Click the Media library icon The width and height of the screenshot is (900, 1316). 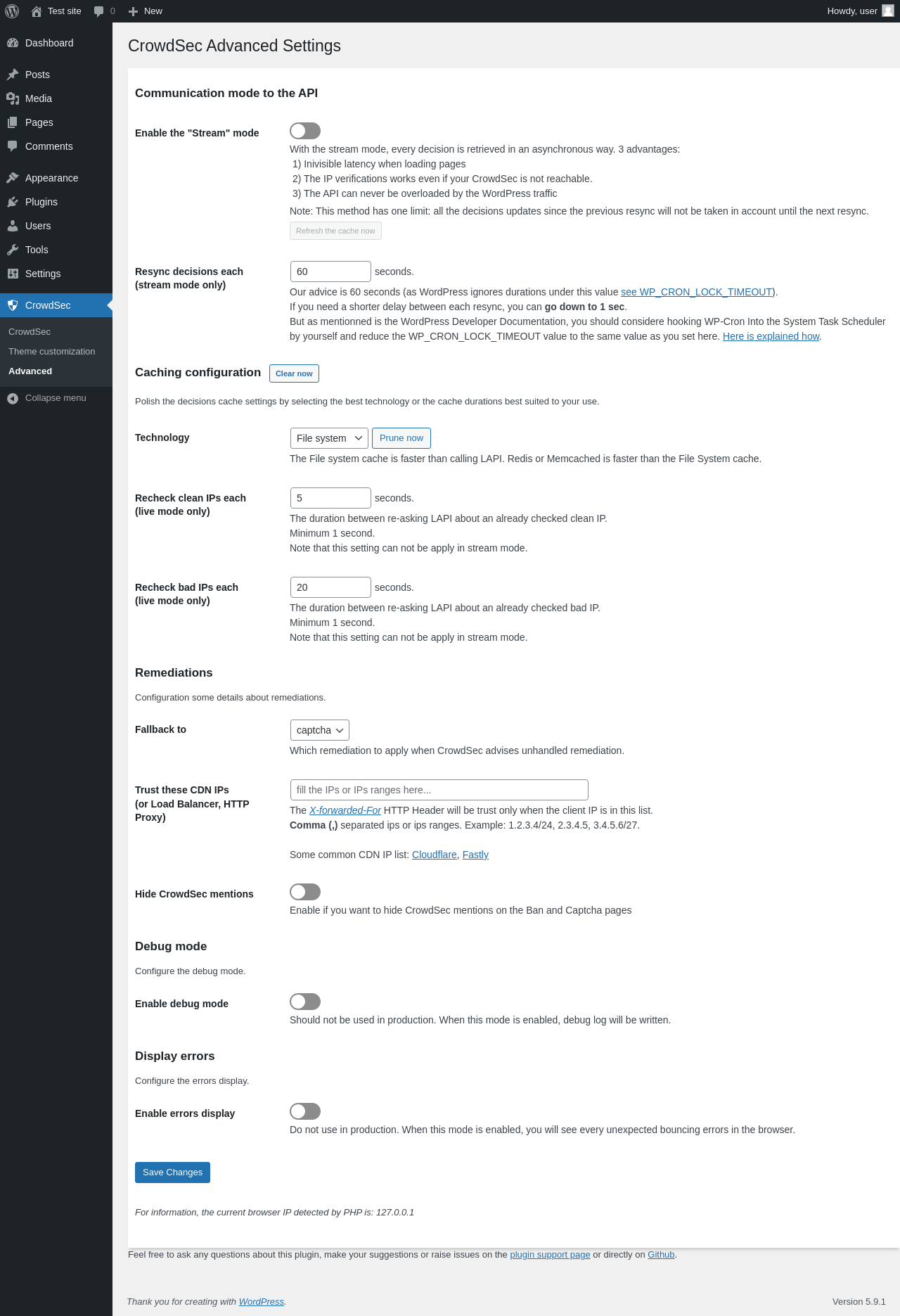coord(13,98)
